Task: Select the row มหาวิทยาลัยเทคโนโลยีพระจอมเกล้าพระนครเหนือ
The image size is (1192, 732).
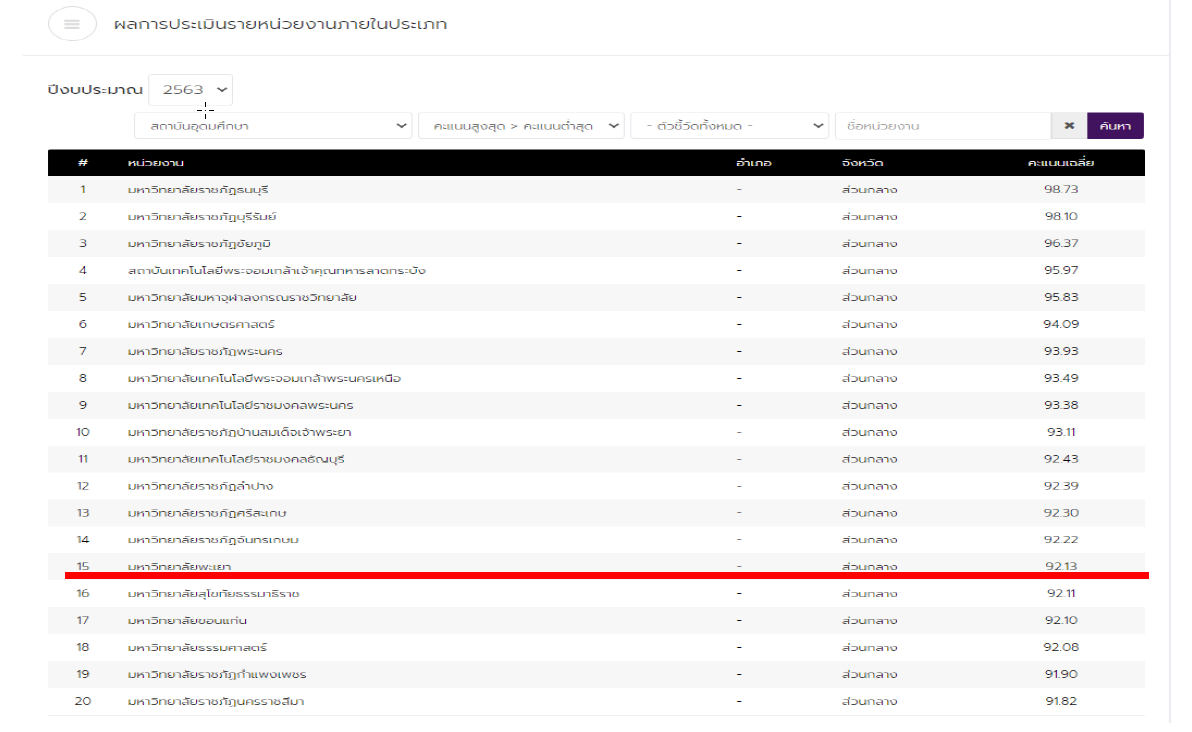Action: (596, 379)
